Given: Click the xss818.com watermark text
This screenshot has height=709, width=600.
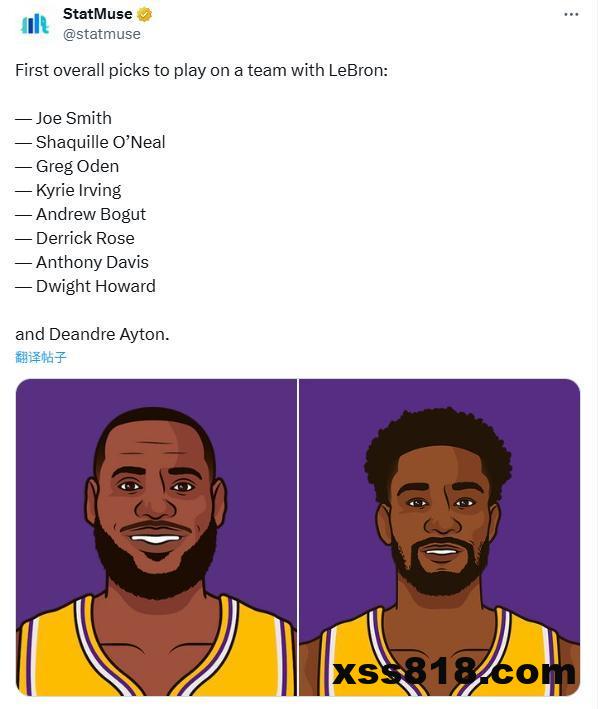Looking at the screenshot, I should tap(453, 672).
